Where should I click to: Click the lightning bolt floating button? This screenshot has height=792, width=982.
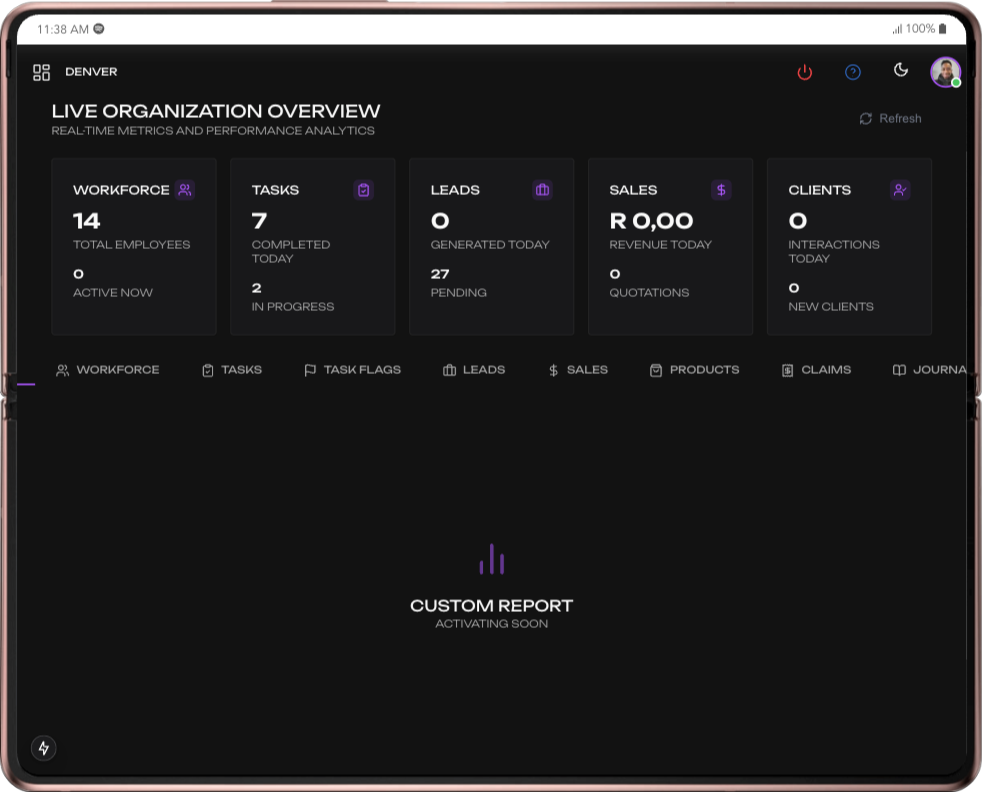(43, 748)
